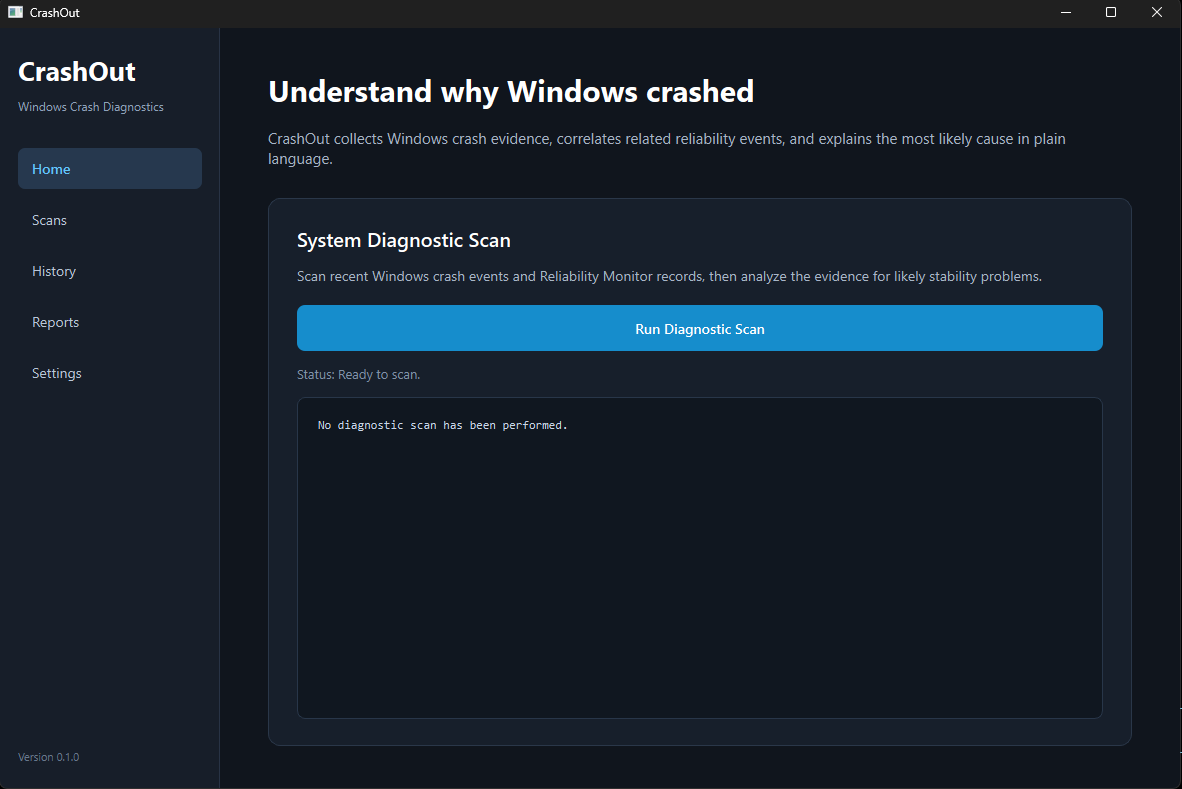Screen dimensions: 1182x789
Task: Close the CrashOut window
Action: (1156, 12)
